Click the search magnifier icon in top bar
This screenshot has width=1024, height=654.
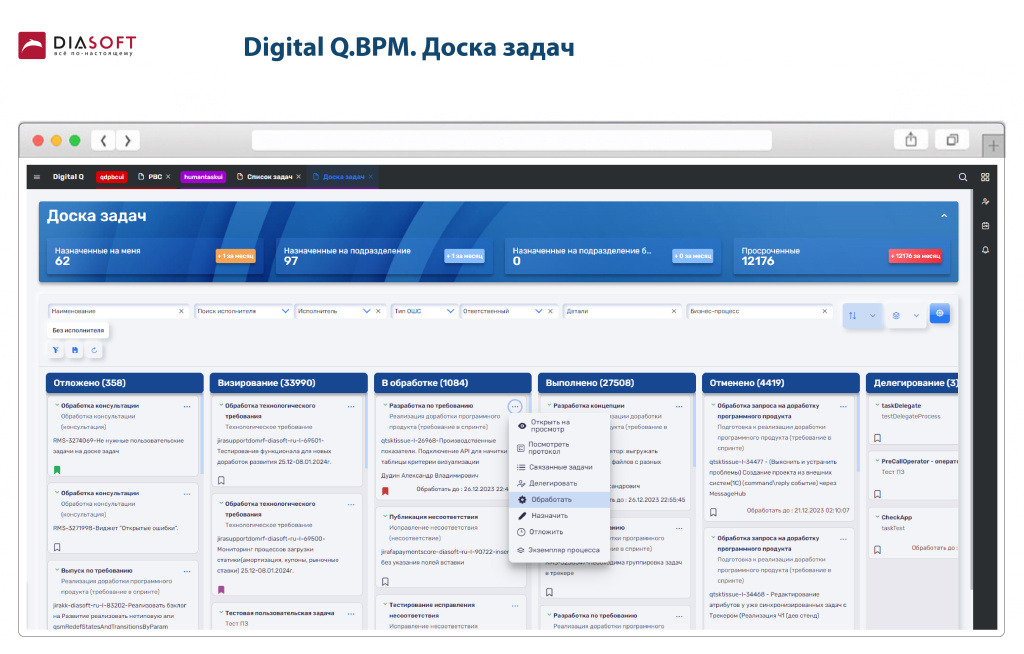tap(963, 177)
